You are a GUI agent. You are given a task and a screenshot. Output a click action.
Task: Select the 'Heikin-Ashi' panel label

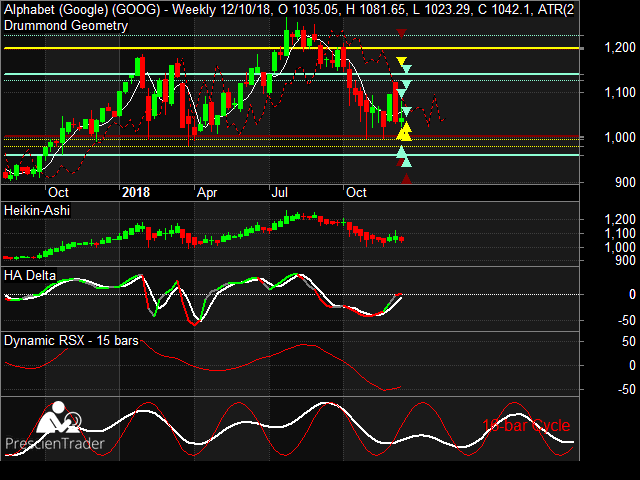tap(37, 211)
